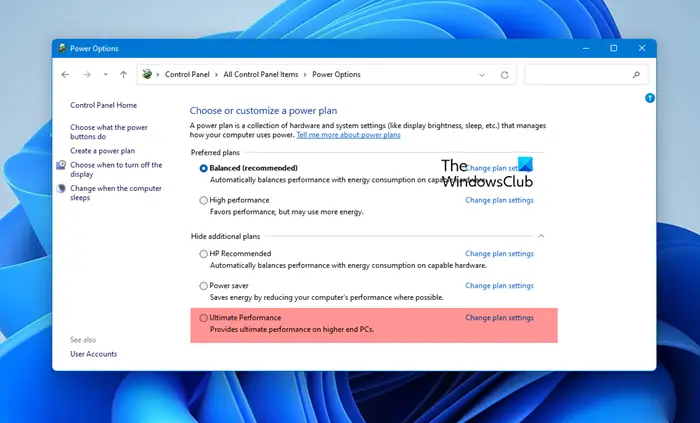Click Control Panel breadcrumb item

point(187,75)
